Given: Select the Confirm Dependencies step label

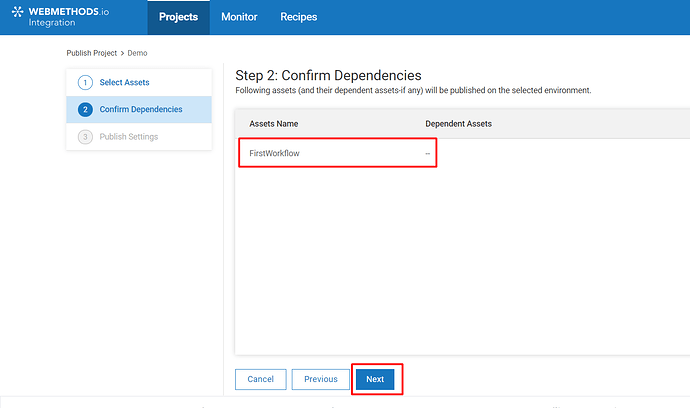Looking at the screenshot, I should [x=141, y=109].
